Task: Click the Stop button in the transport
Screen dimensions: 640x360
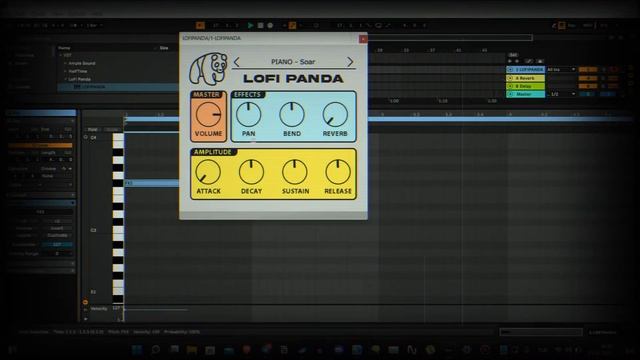Action: (260, 25)
